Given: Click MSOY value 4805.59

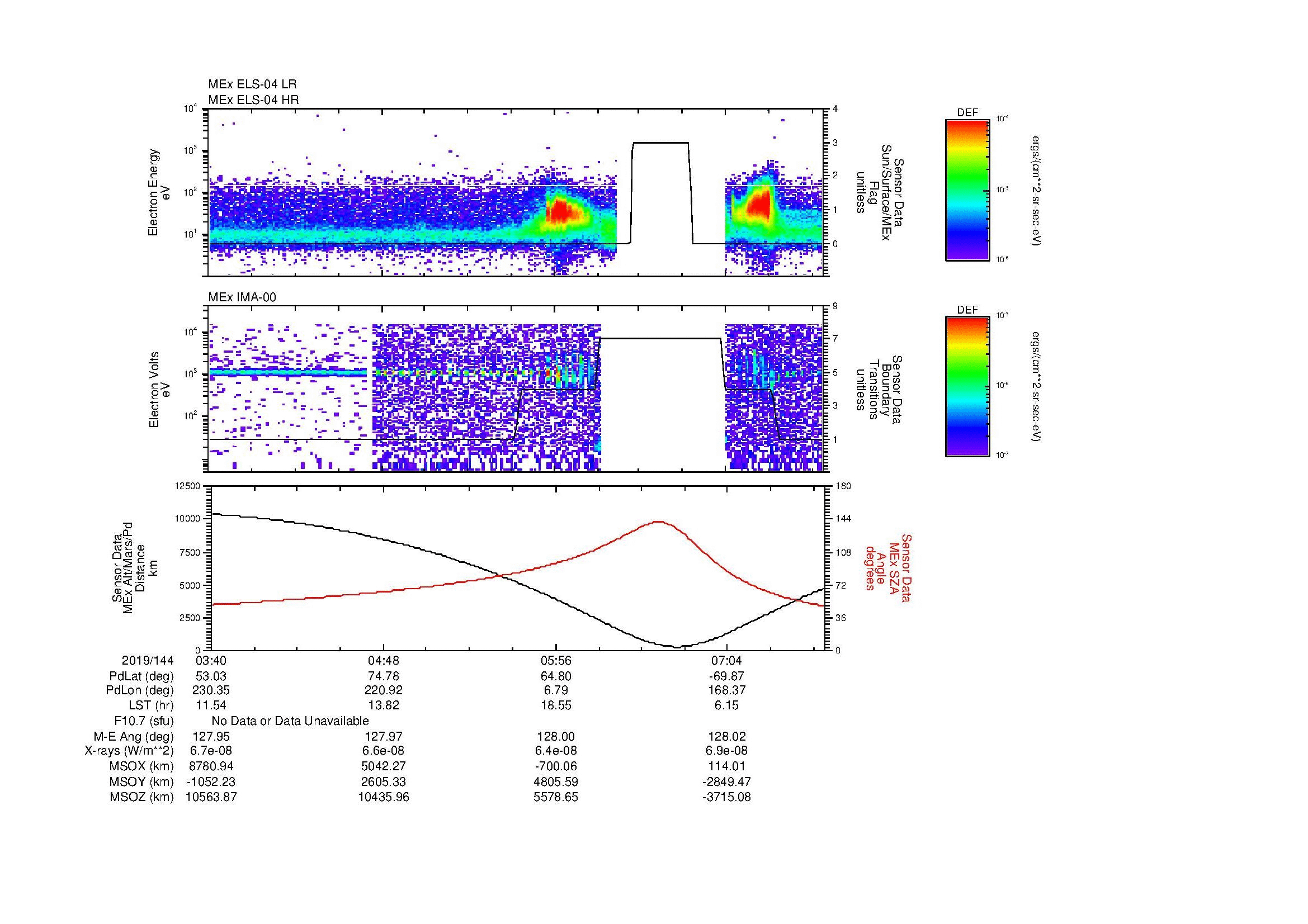Looking at the screenshot, I should 555,781.
